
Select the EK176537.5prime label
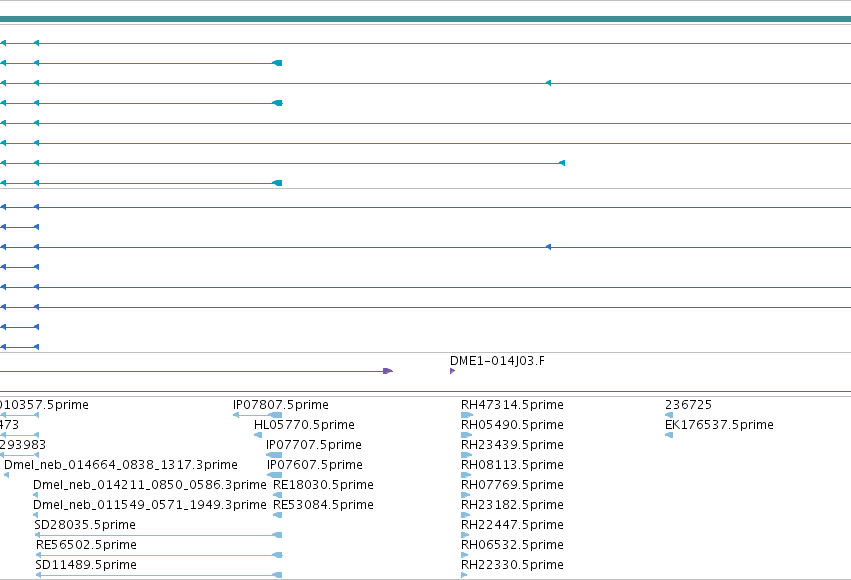coord(719,425)
